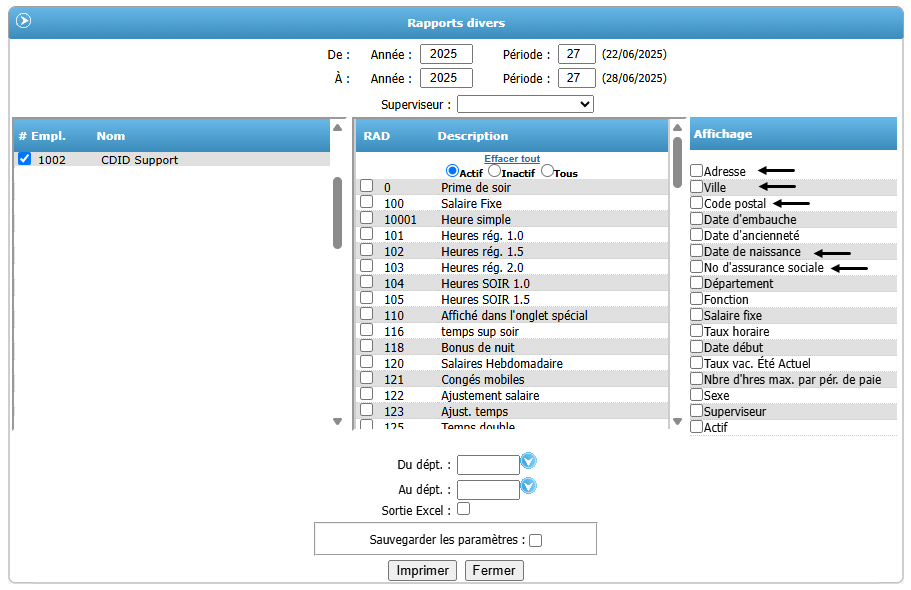Viewport: 911px width, 590px height.
Task: Select the Inactif radio button
Action: coord(494,172)
